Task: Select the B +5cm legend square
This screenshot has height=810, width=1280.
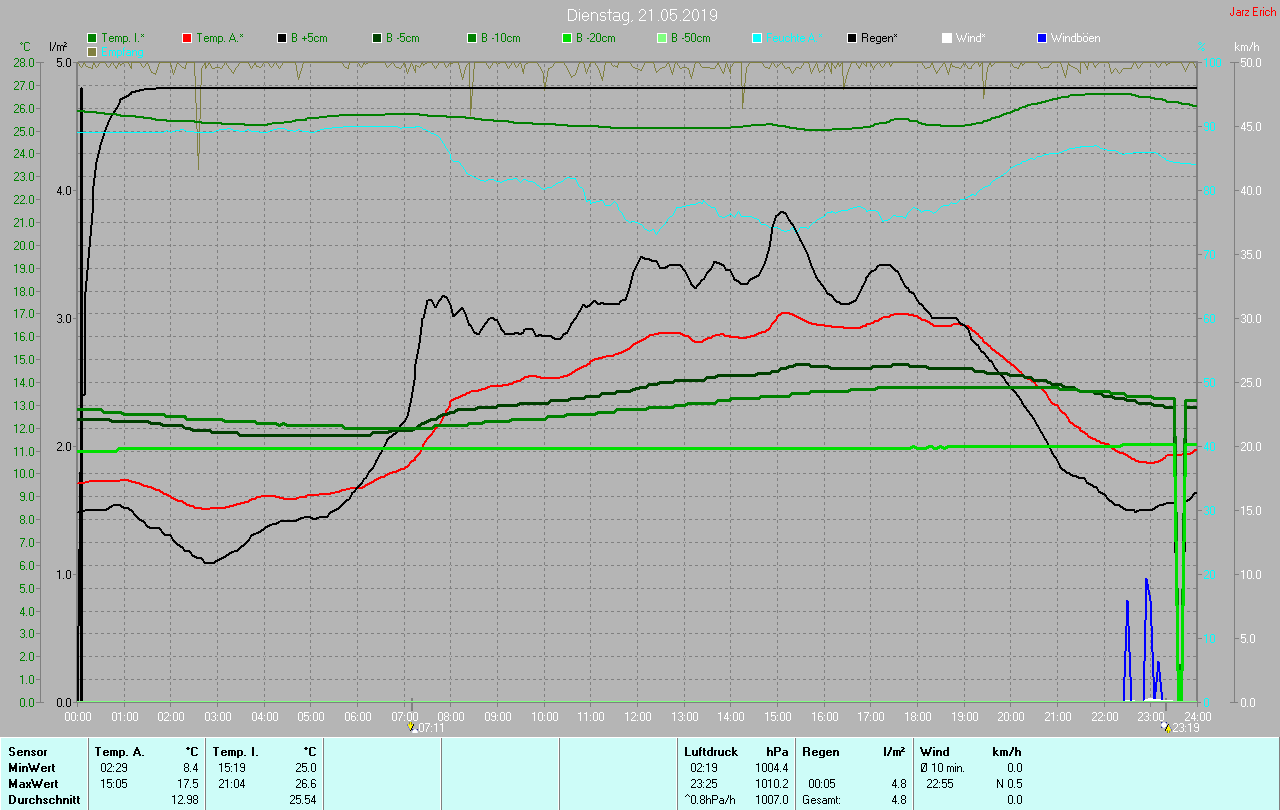Action: [x=282, y=38]
